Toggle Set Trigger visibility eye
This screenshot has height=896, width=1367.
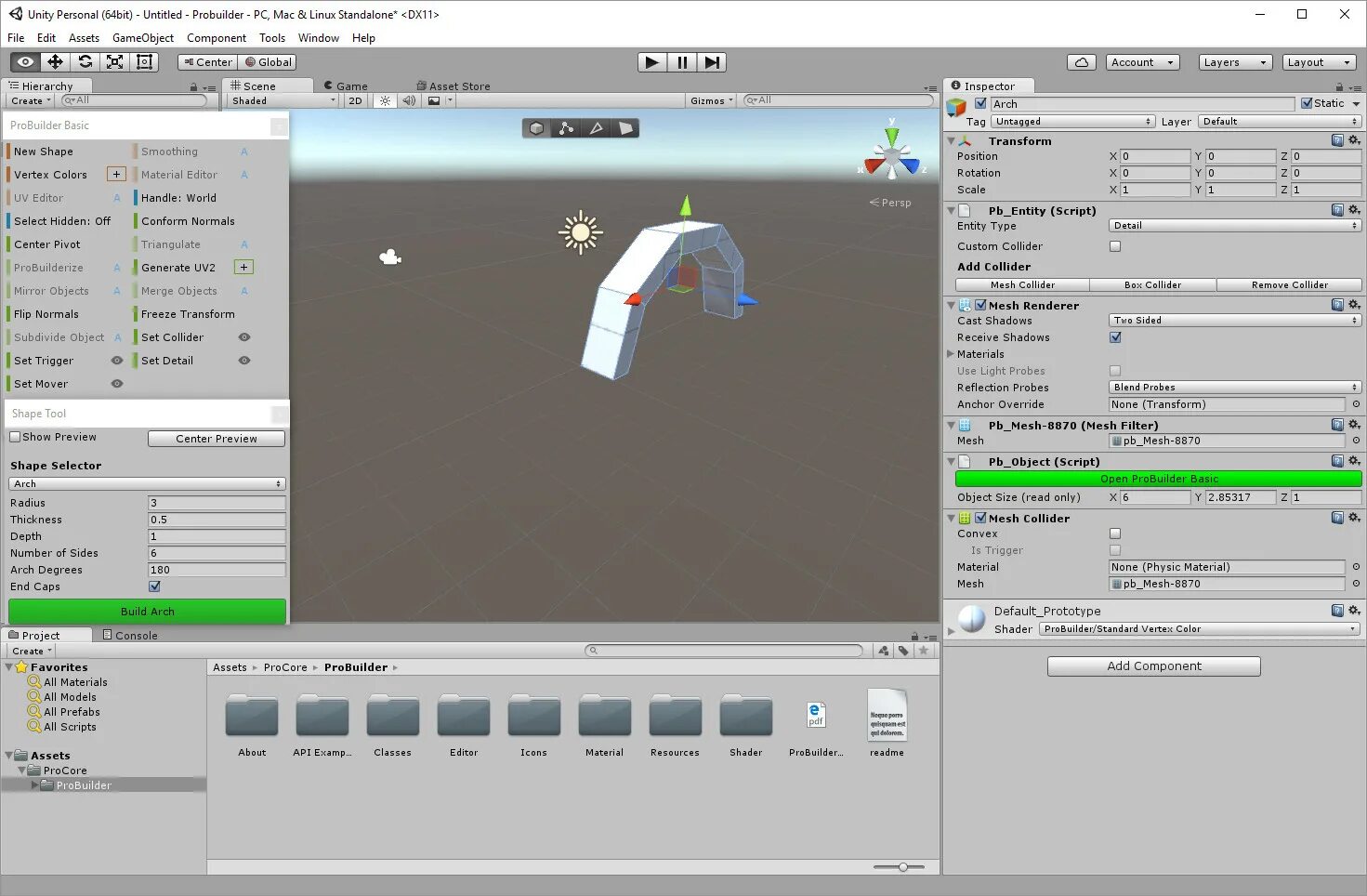click(x=117, y=361)
